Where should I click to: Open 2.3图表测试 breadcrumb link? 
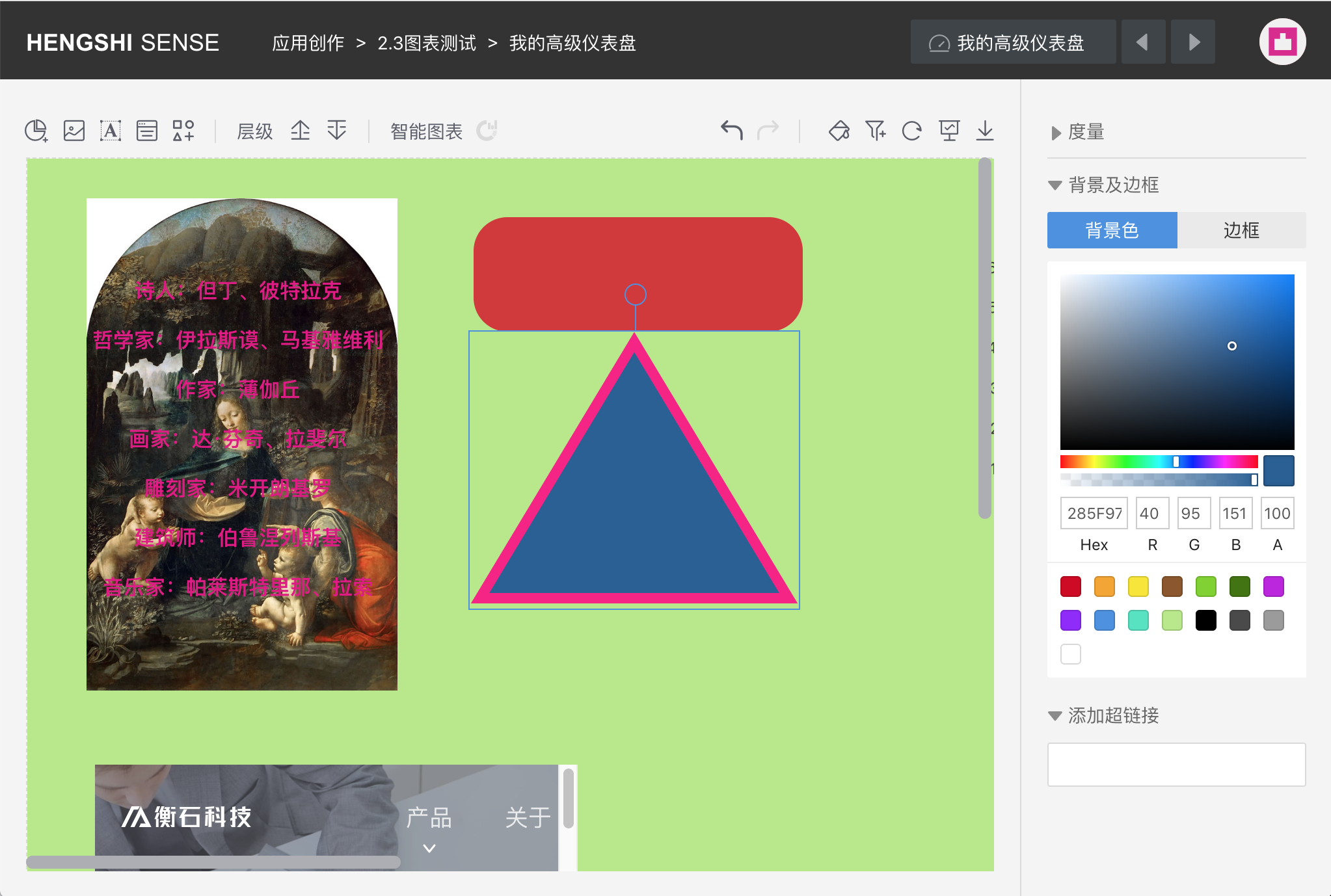point(427,43)
